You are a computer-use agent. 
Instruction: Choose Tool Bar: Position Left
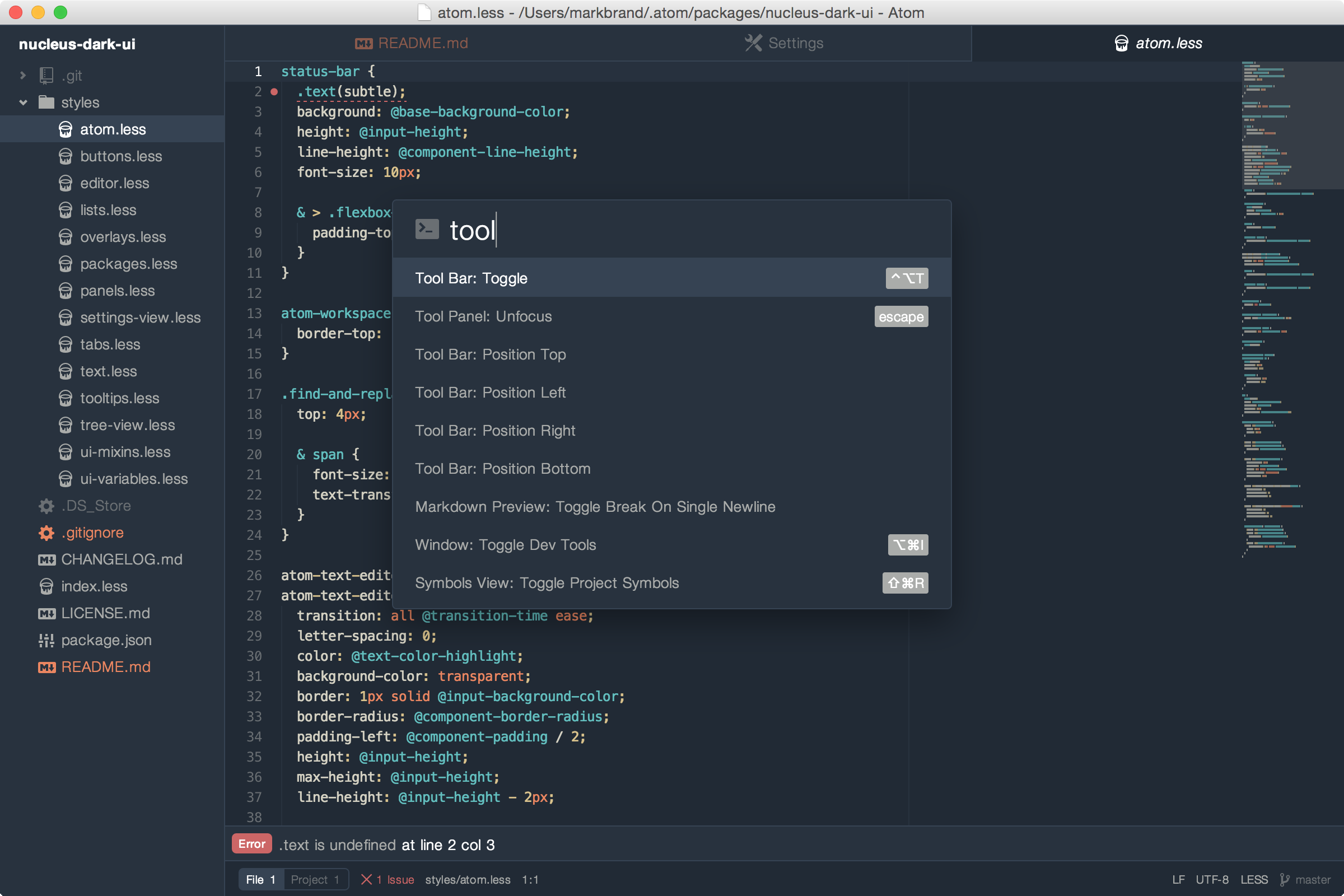671,393
